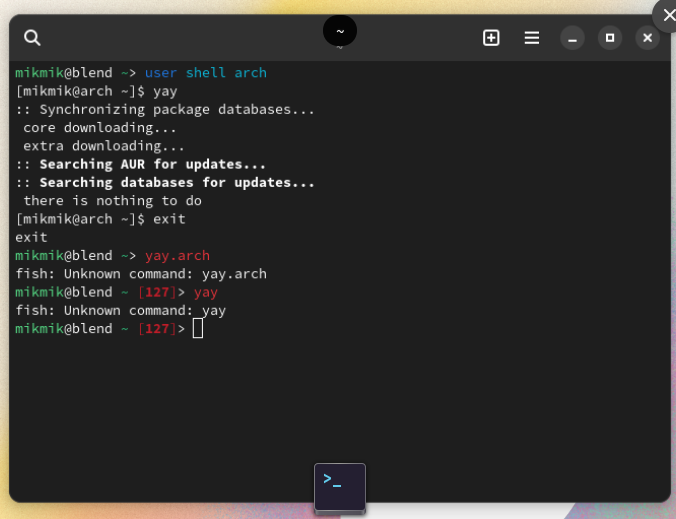Open the terminal search magnifier icon
Image resolution: width=676 pixels, height=519 pixels.
32,38
